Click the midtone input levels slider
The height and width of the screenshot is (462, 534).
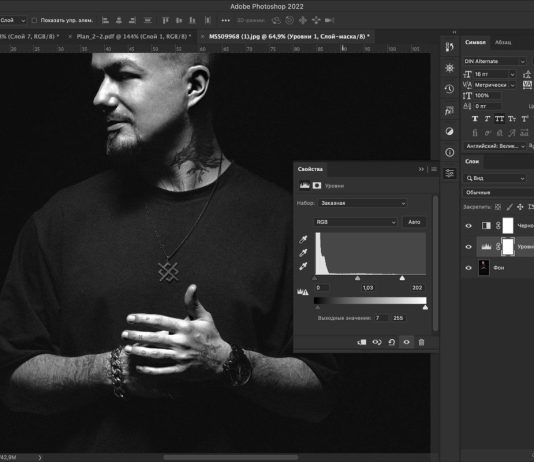(x=357, y=278)
